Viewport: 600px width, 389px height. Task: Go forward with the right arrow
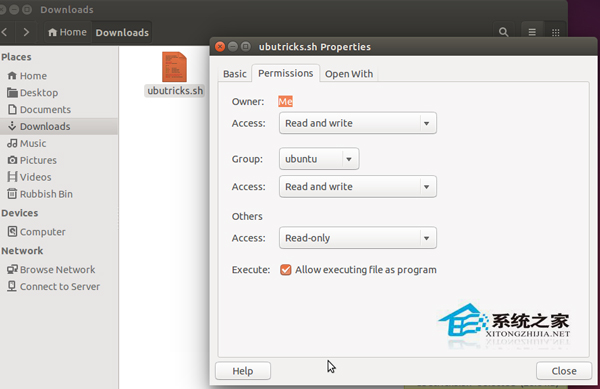click(x=26, y=32)
